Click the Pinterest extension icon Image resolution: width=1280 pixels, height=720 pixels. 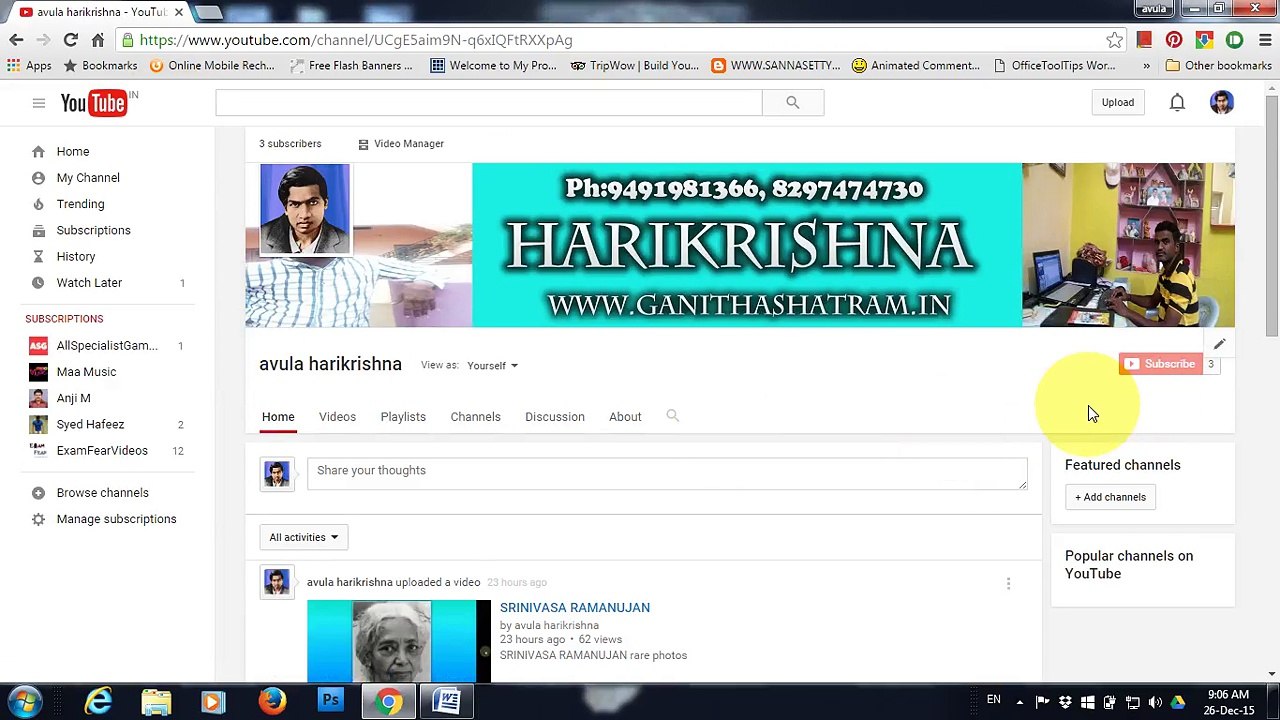(x=1174, y=40)
